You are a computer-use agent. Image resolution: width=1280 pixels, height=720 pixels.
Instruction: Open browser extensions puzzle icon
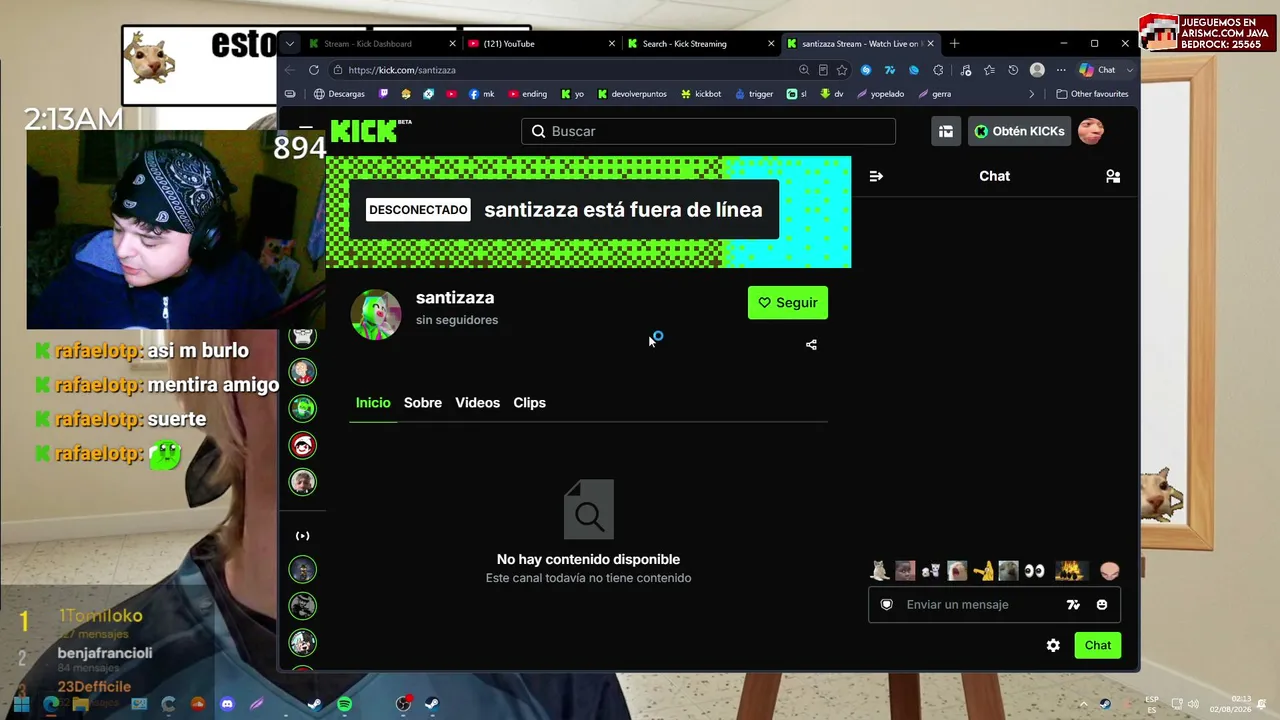[938, 70]
